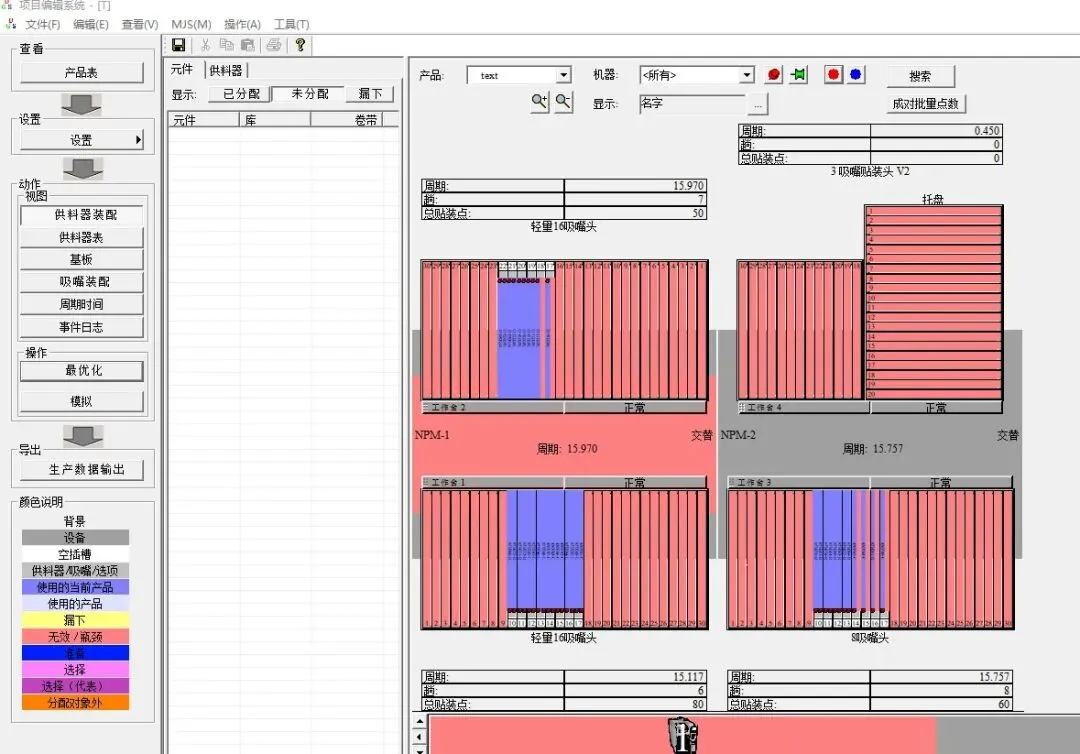The width and height of the screenshot is (1080, 754).
Task: Click the Print toolbar icon
Action: pos(273,45)
